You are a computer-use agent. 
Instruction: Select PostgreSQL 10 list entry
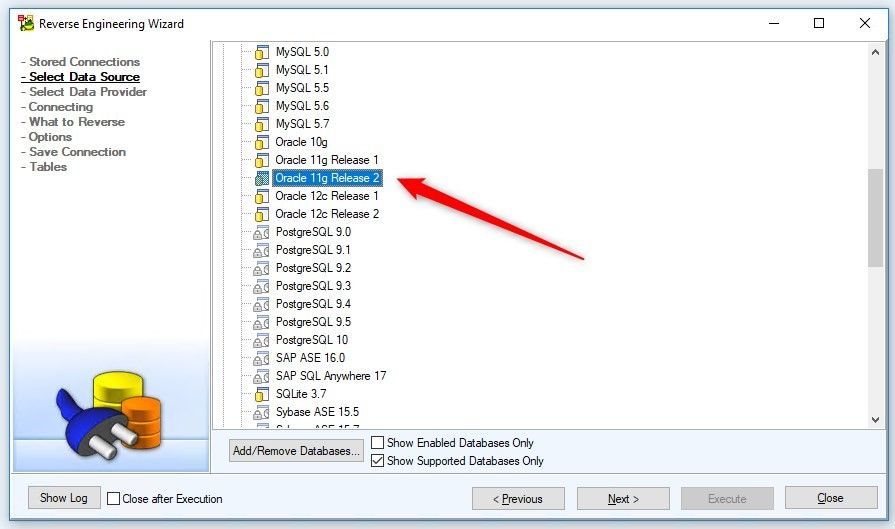312,340
